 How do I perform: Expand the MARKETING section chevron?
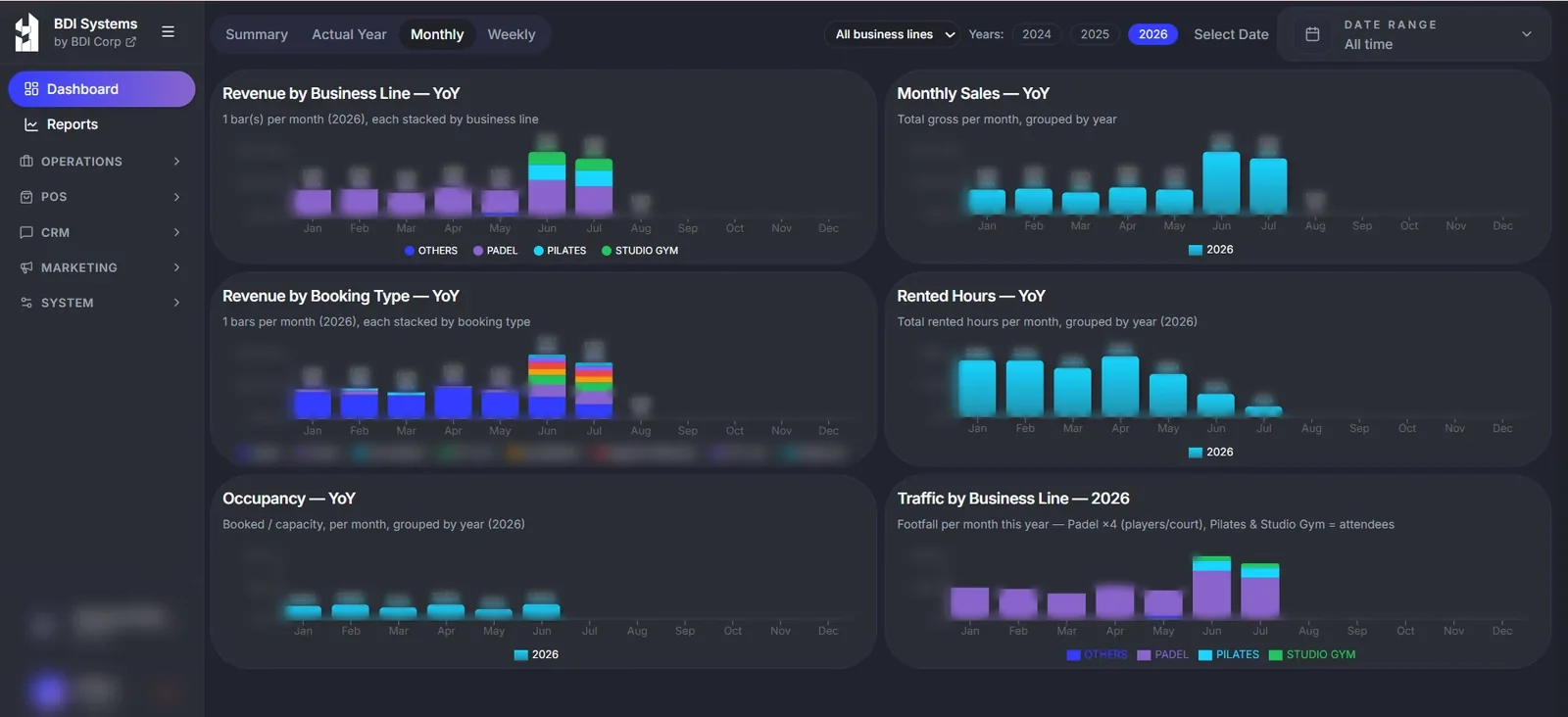click(x=176, y=267)
